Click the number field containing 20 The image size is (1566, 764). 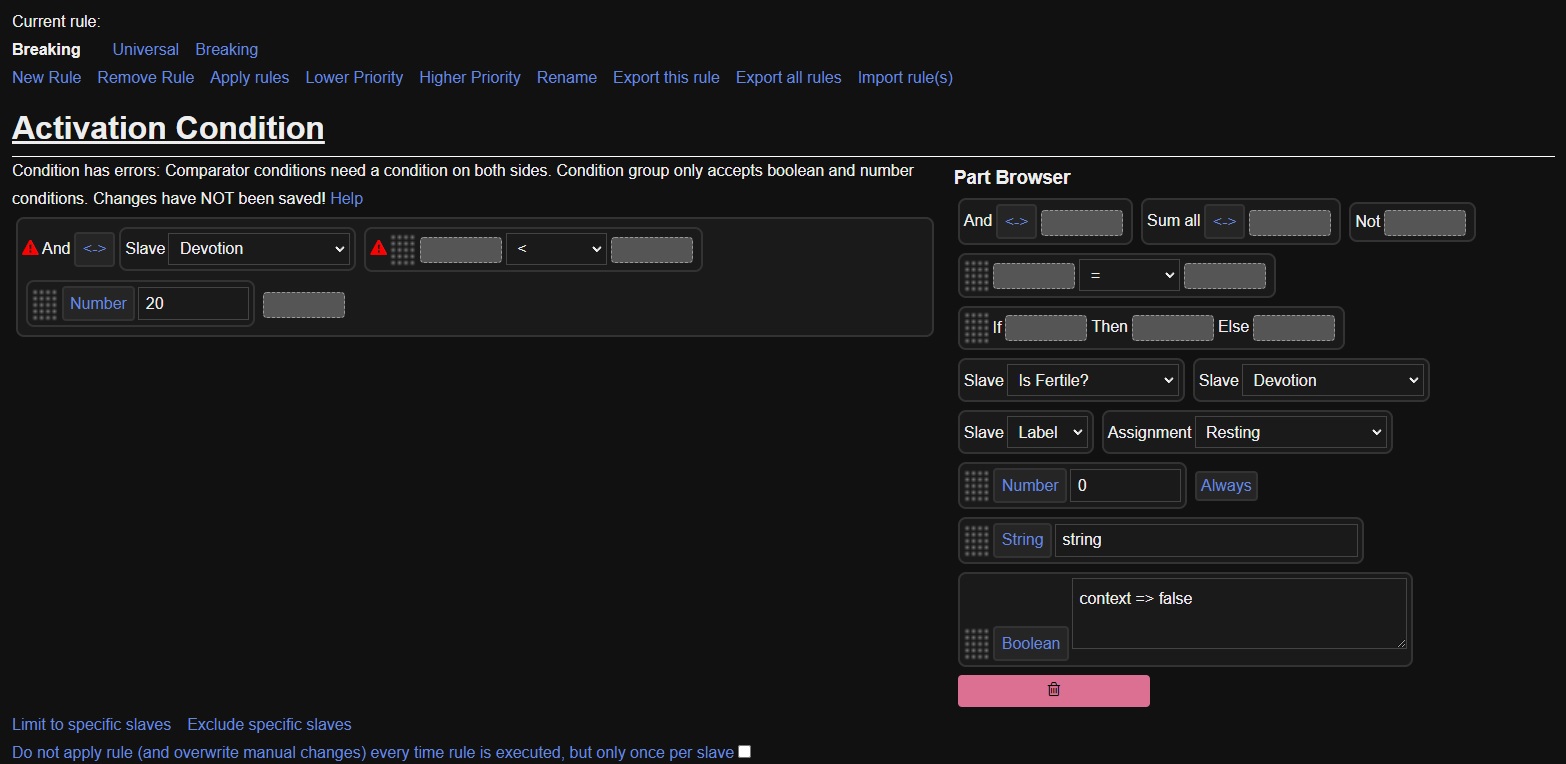193,304
